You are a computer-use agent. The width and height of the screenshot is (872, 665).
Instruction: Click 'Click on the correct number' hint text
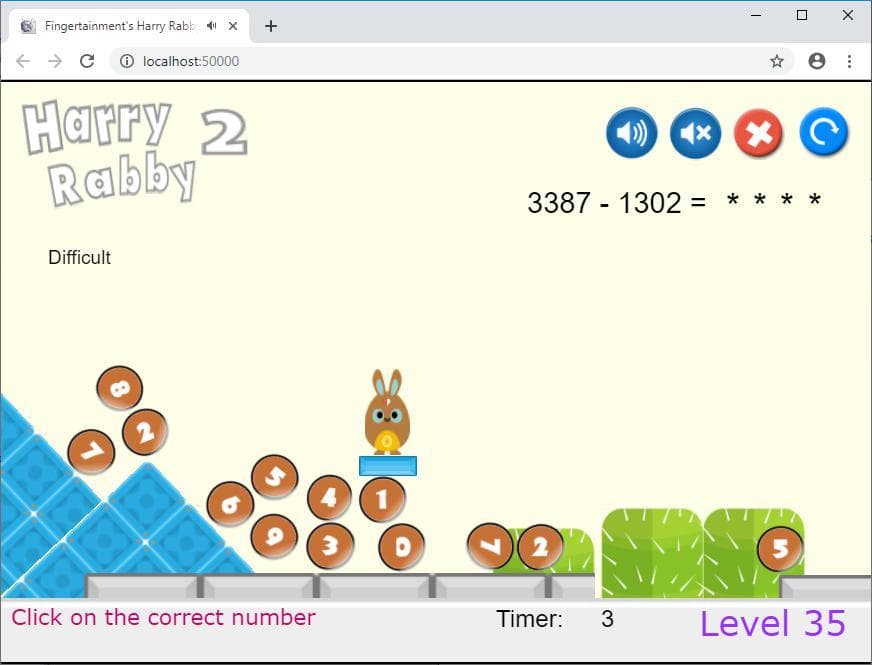point(164,617)
